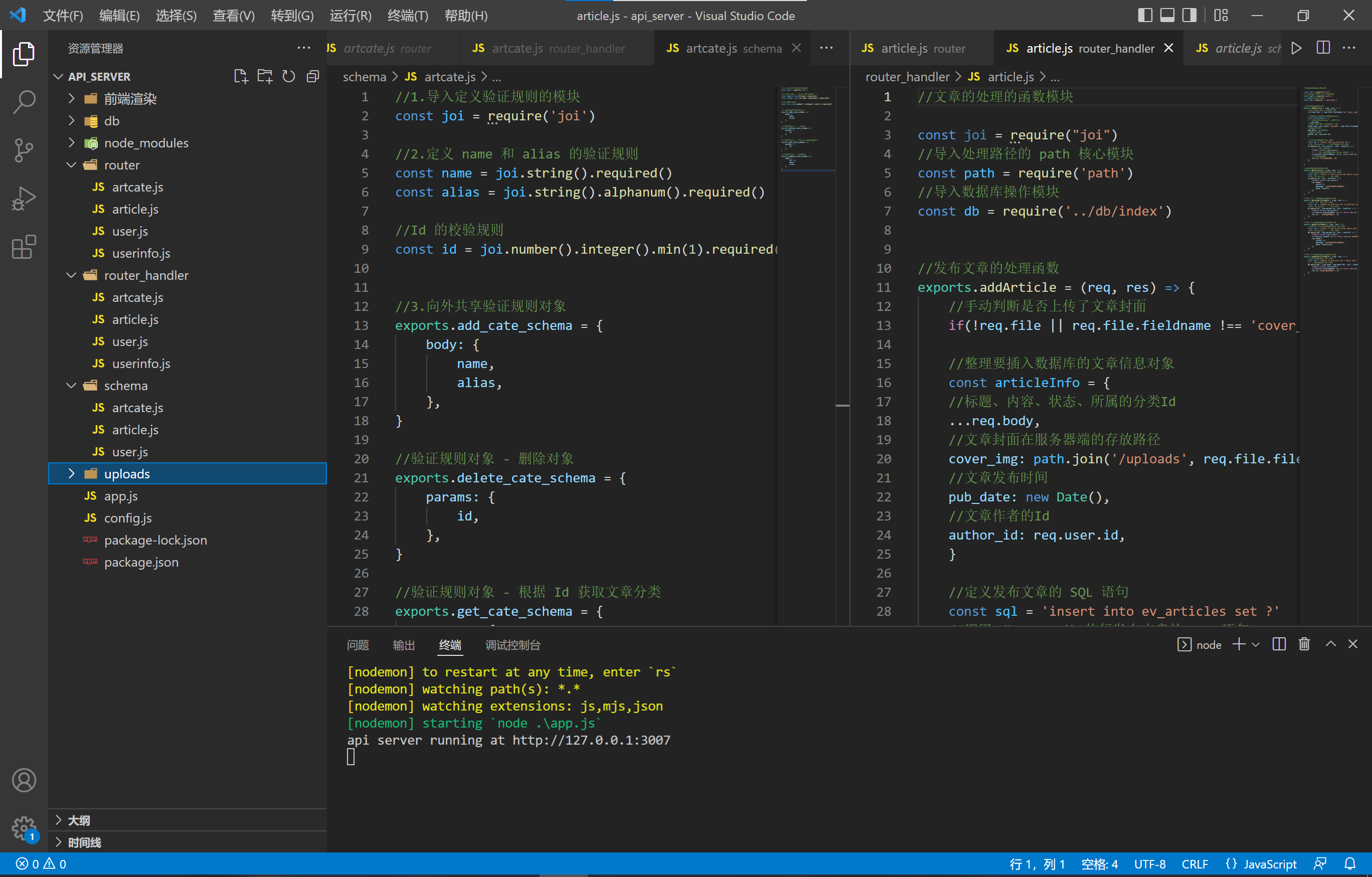This screenshot has width=1372, height=877.
Task: Open the Search view in activity bar
Action: tap(24, 102)
